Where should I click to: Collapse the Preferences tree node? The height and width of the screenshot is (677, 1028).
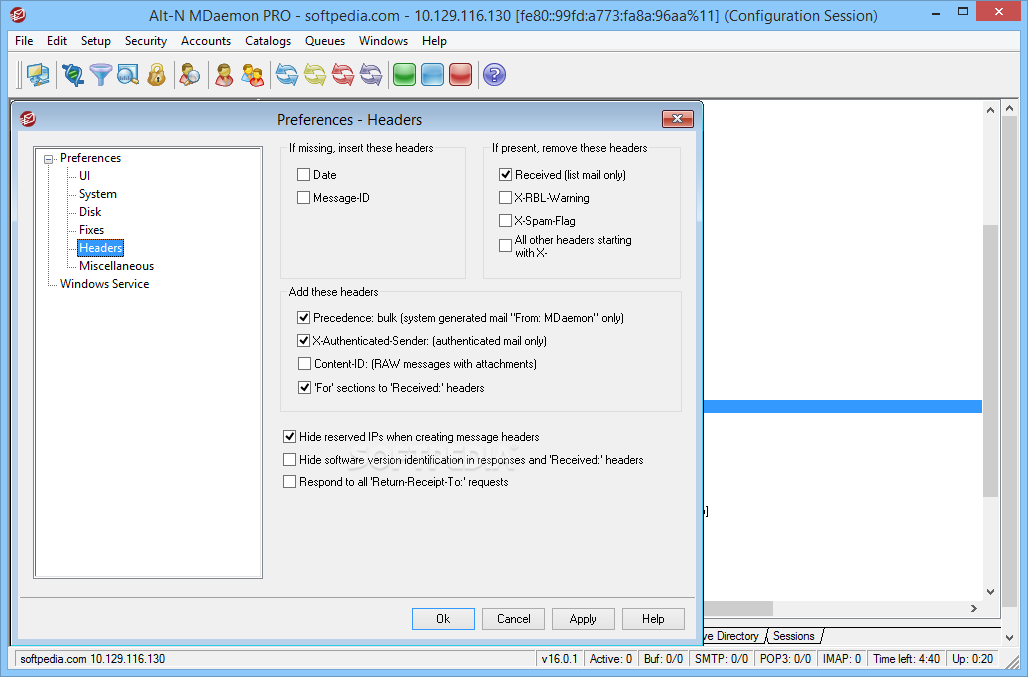(x=49, y=159)
